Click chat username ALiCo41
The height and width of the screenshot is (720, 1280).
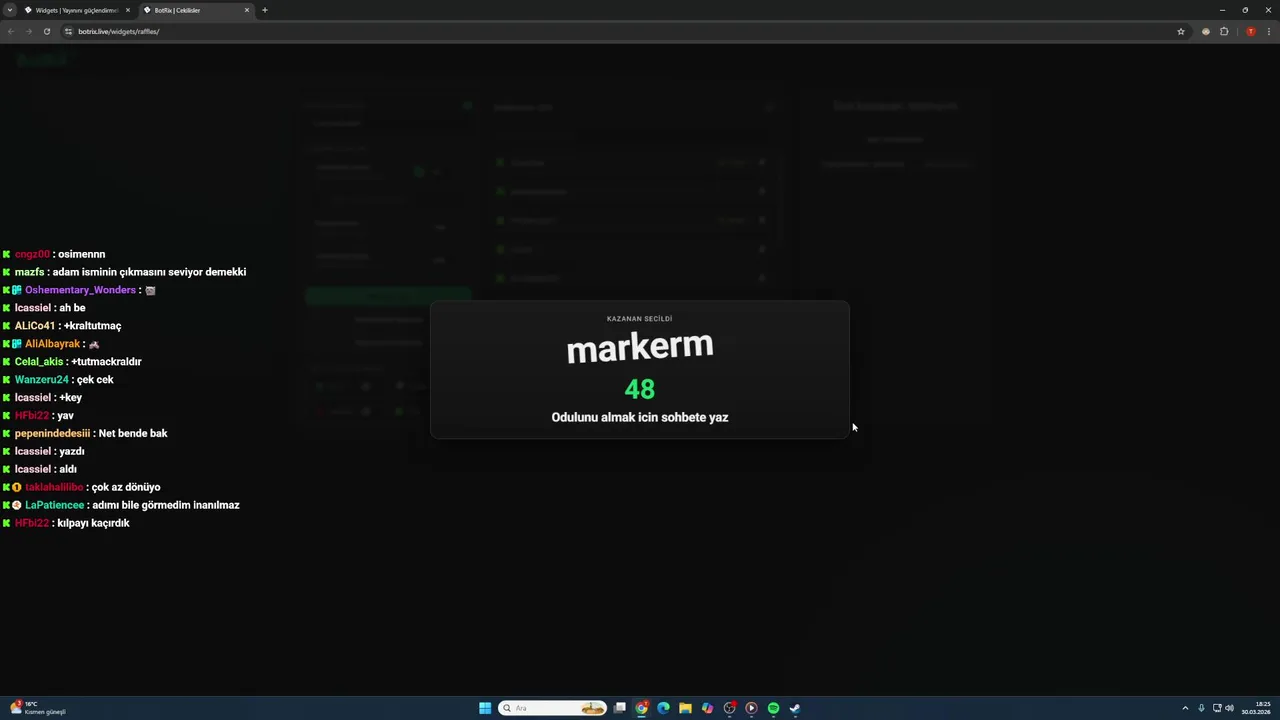[35, 326]
